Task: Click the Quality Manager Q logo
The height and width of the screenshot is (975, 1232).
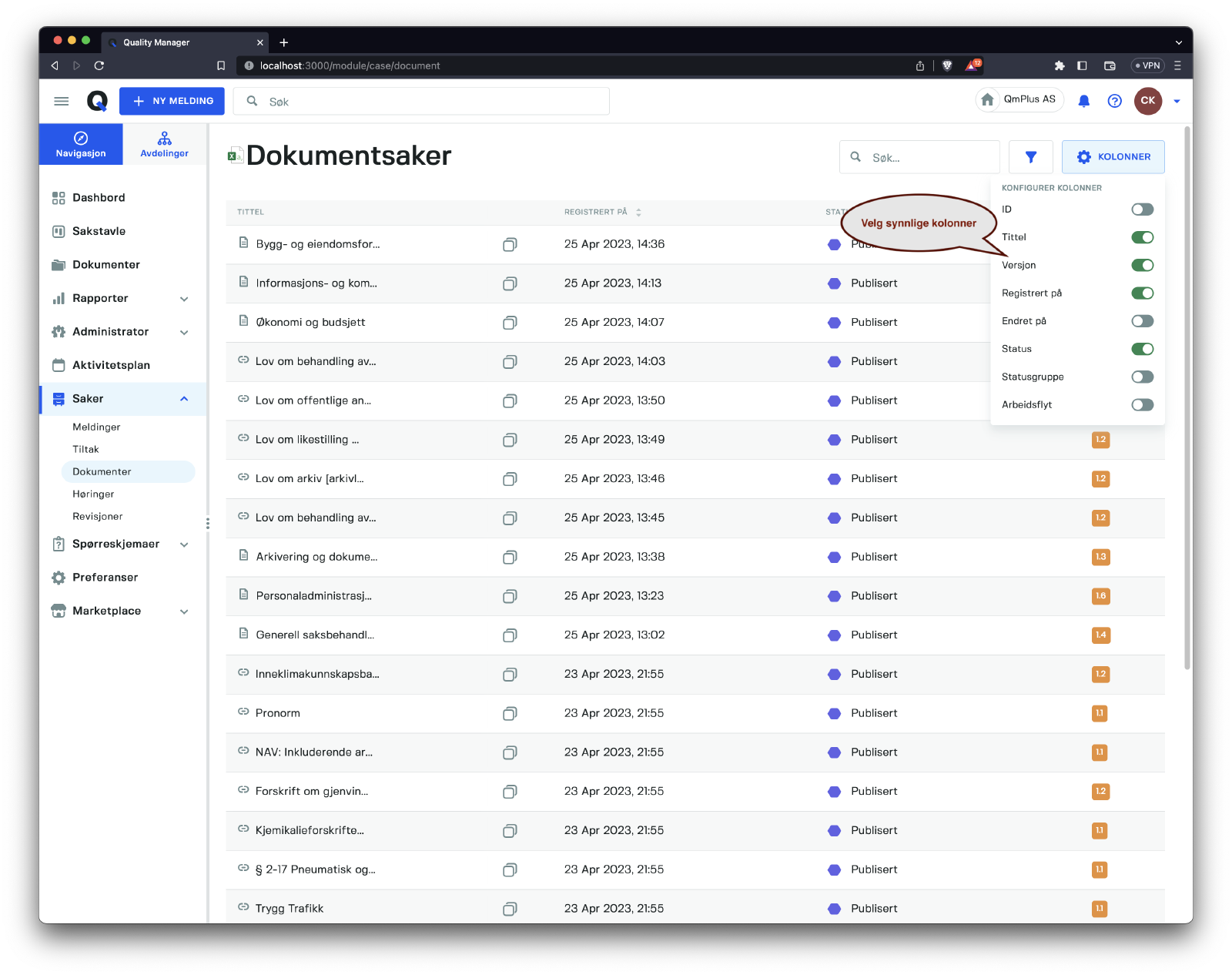Action: tap(97, 101)
